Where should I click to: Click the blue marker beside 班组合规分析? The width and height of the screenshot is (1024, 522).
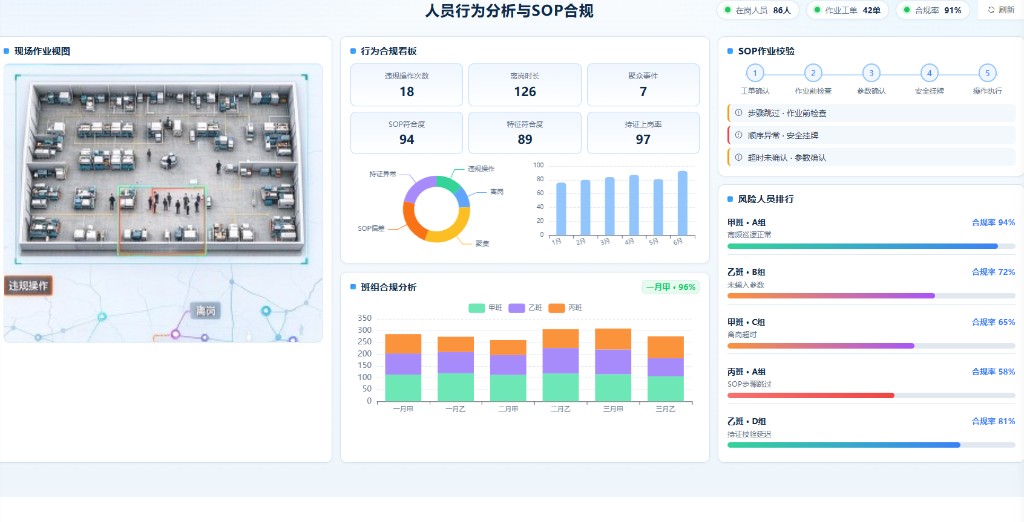[x=353, y=287]
